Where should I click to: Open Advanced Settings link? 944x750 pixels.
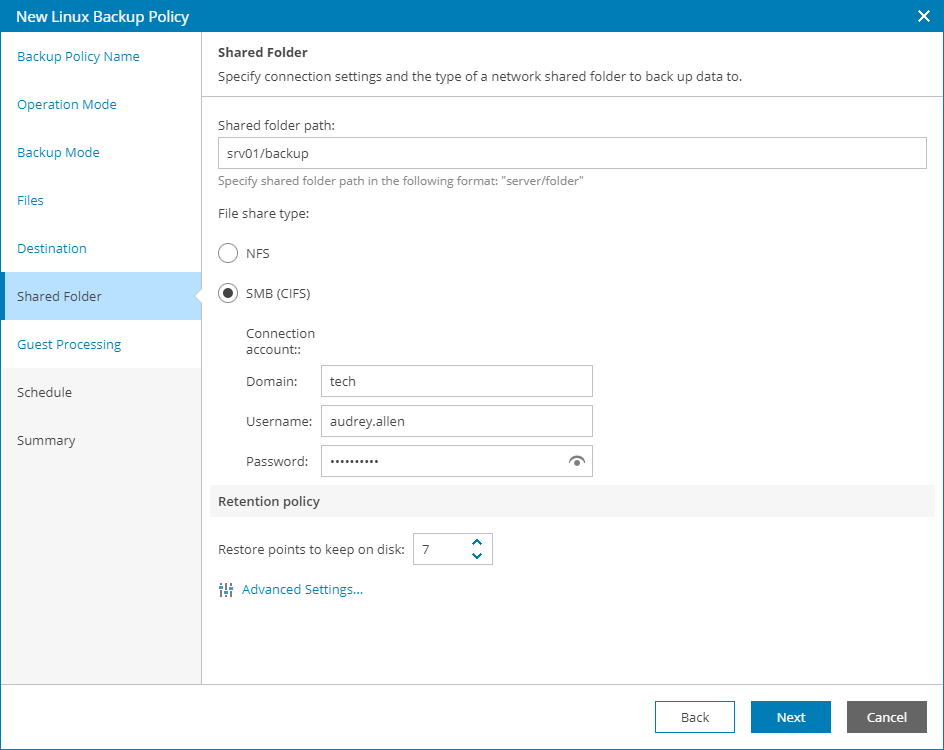(x=302, y=590)
